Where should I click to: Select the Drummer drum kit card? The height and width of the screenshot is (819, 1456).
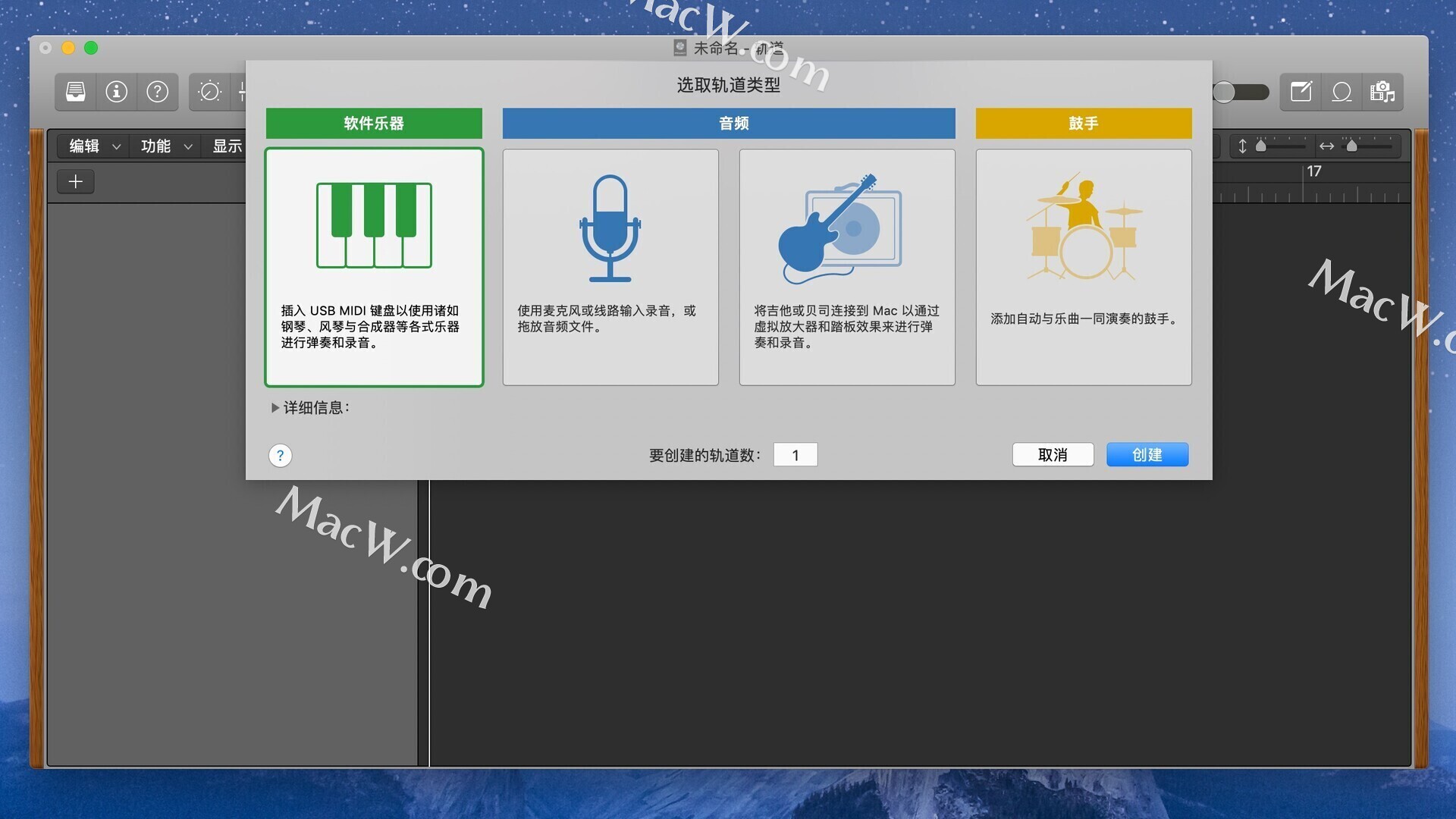[x=1083, y=267]
